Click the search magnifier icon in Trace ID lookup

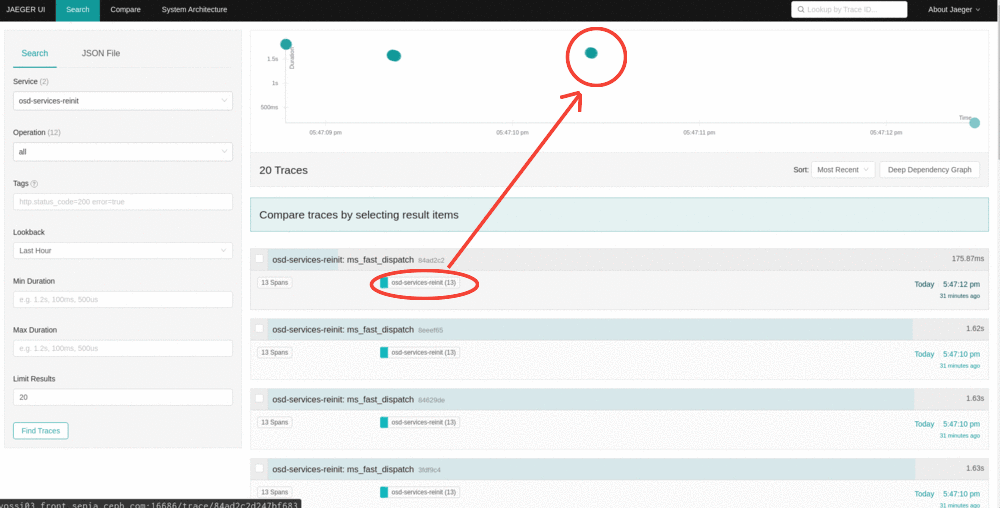(800, 10)
